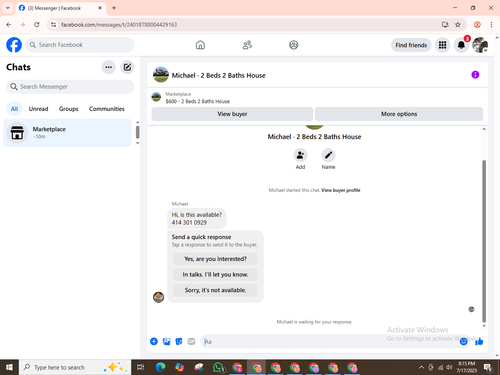Open Task View on the taskbar
Viewport: 500px width, 375px height.
tap(141, 367)
